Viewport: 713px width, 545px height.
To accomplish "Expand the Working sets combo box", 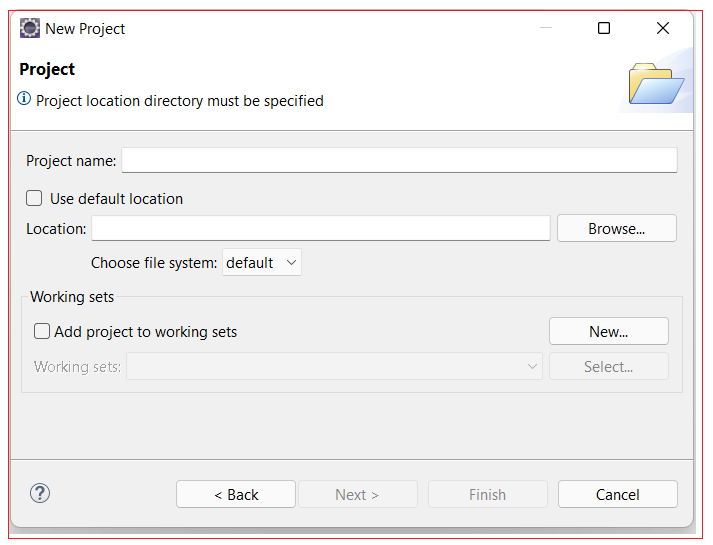I will 334,366.
